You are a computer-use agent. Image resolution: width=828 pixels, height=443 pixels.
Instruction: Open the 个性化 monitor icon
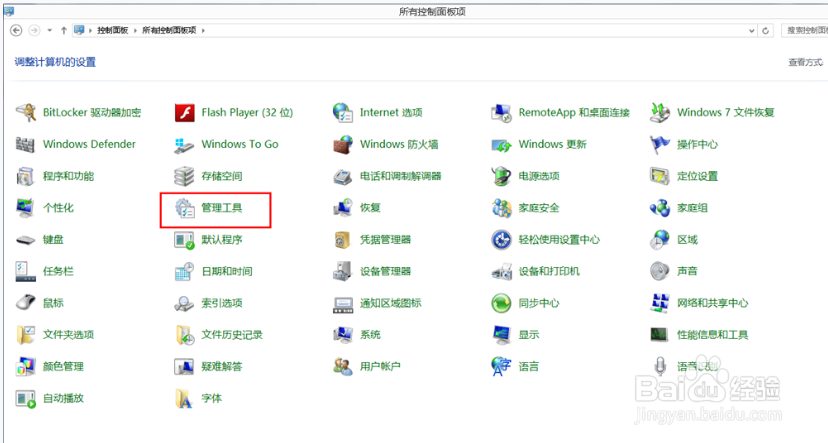tap(25, 208)
